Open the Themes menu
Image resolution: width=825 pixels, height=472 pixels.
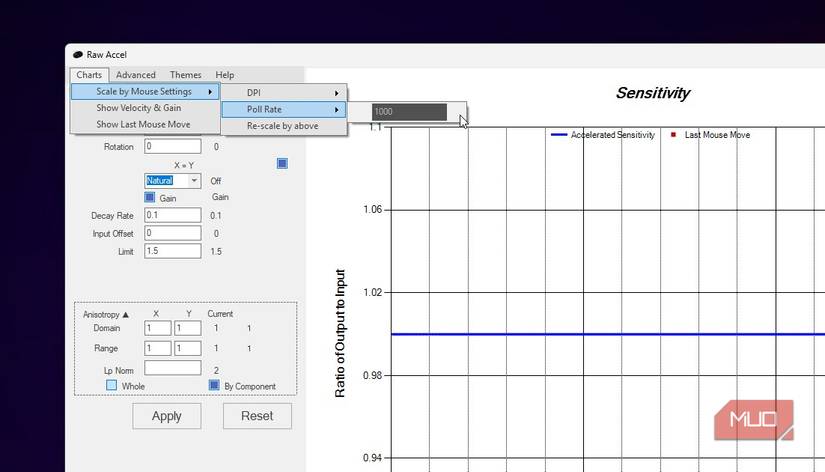[x=185, y=75]
